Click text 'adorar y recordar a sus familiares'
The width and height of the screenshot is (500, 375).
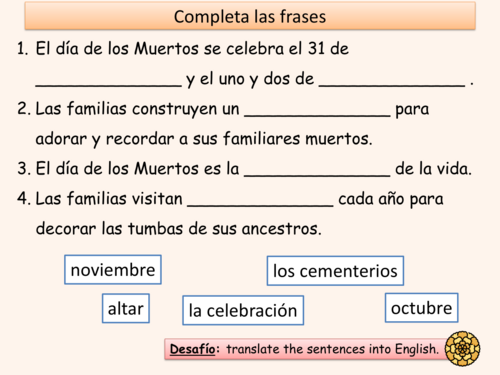click(168, 139)
